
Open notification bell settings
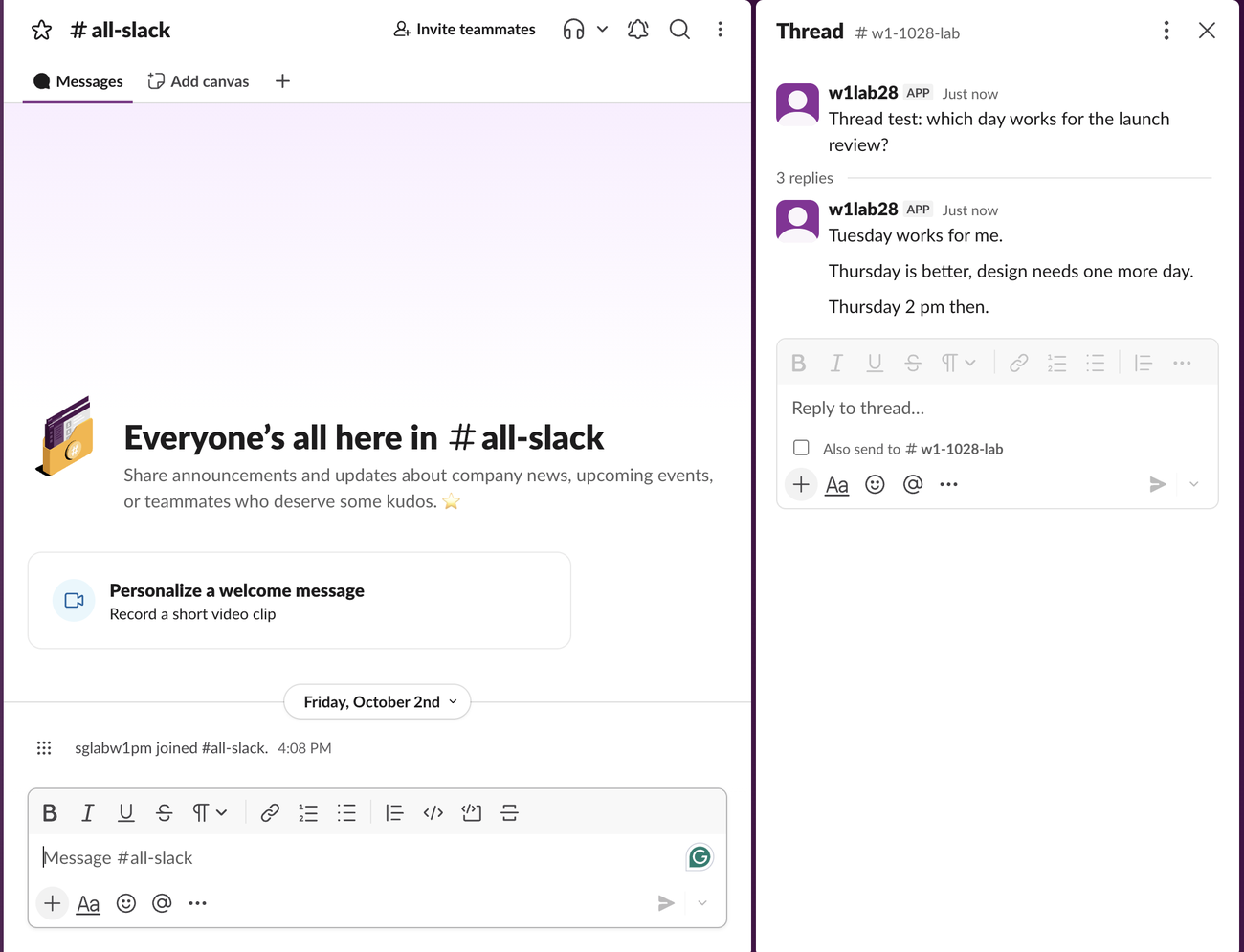[x=638, y=30]
